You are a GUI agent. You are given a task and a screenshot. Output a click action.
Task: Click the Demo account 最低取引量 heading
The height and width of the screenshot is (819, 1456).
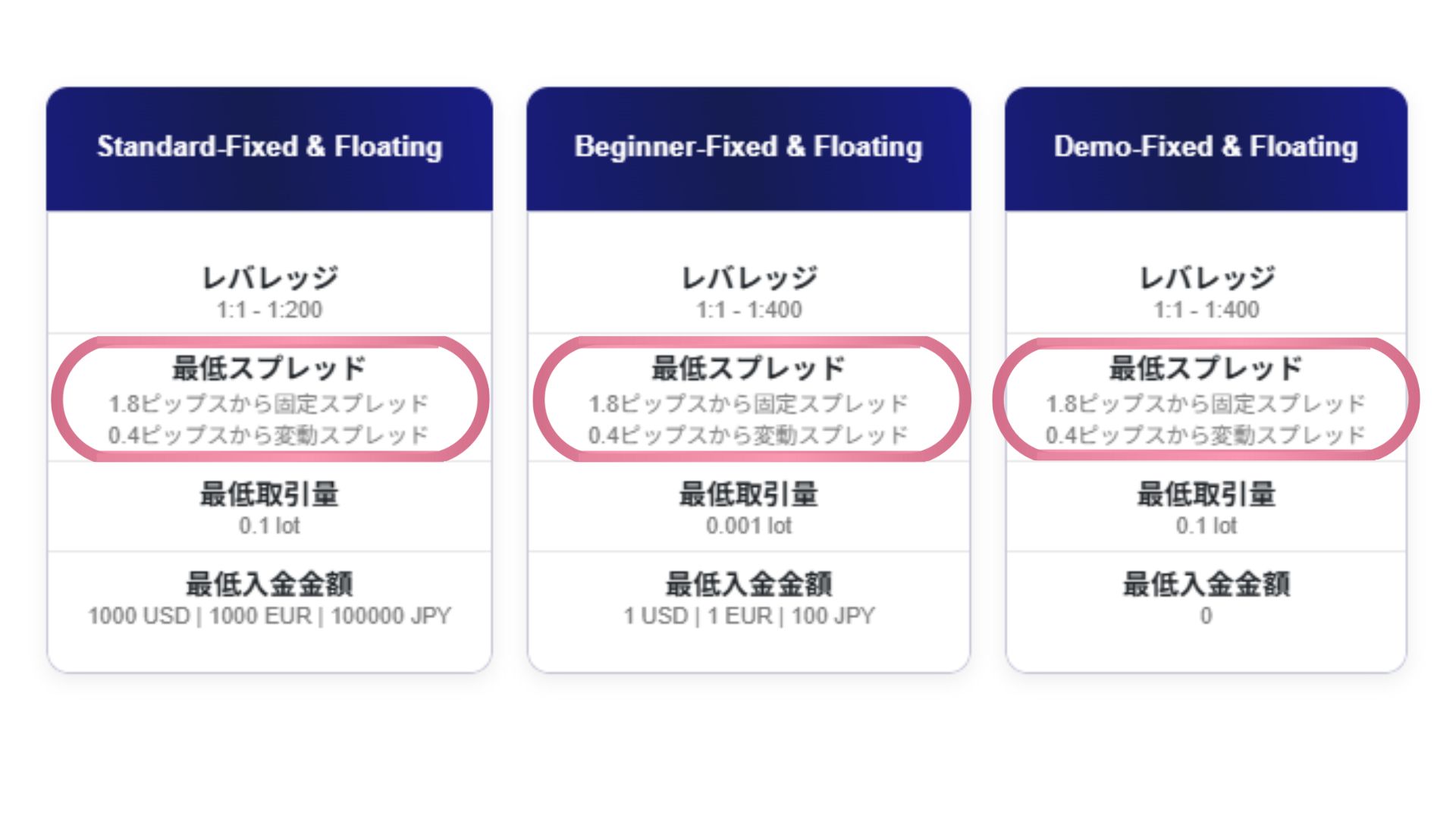point(1206,494)
